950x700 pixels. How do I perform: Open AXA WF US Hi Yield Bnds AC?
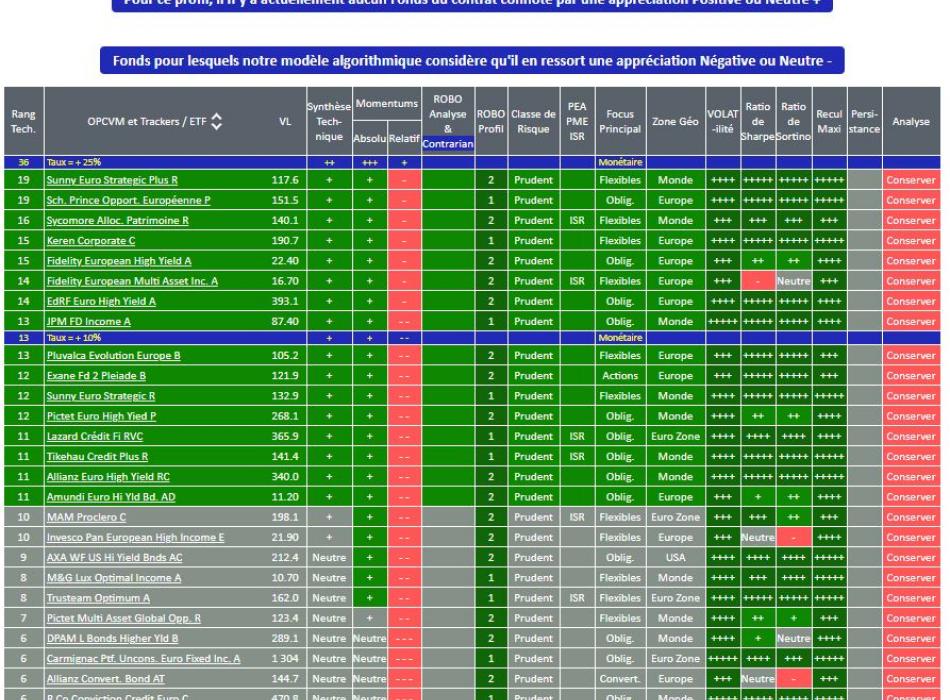115,558
